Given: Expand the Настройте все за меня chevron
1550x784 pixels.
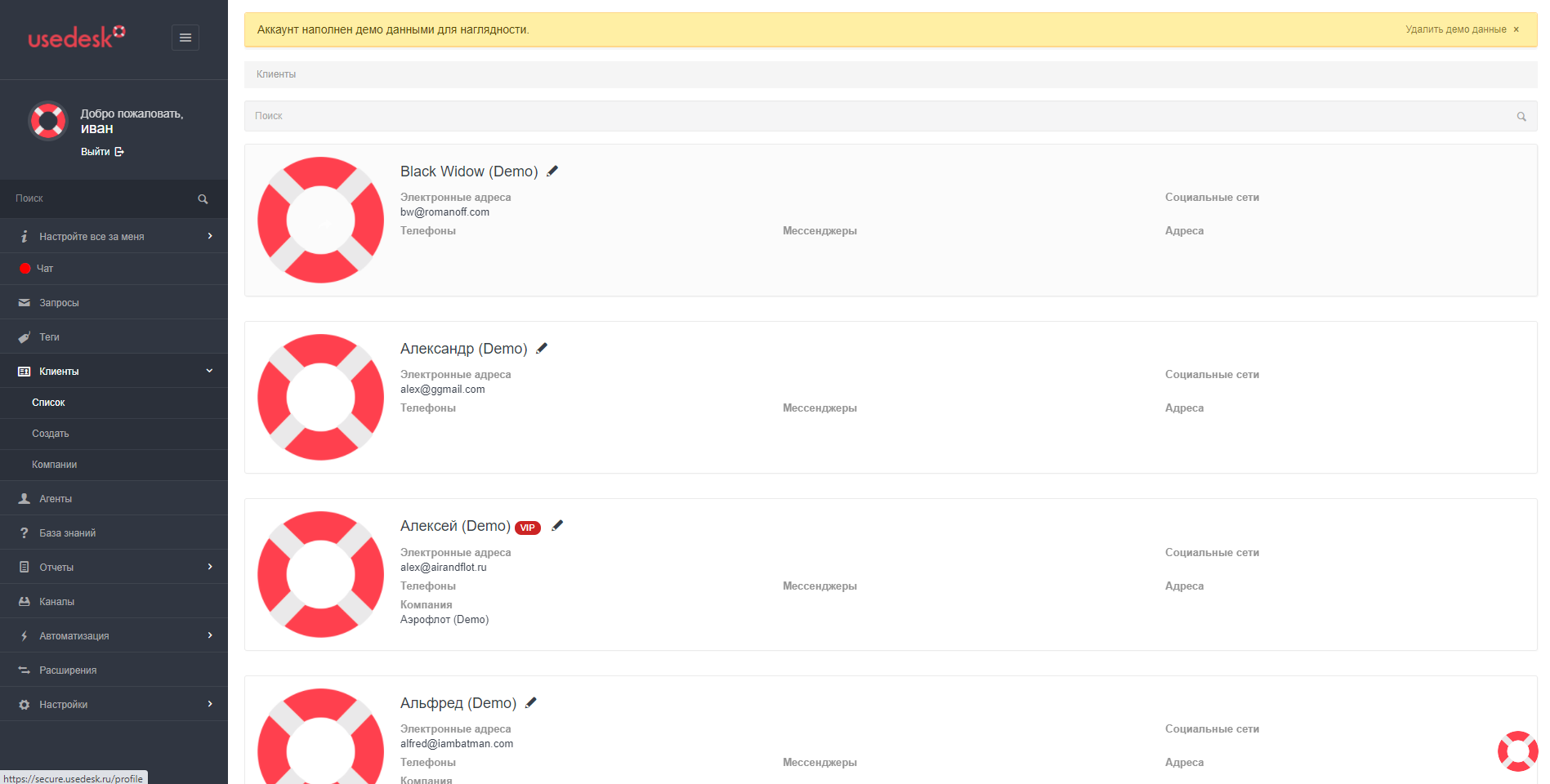Looking at the screenshot, I should pyautogui.click(x=210, y=236).
